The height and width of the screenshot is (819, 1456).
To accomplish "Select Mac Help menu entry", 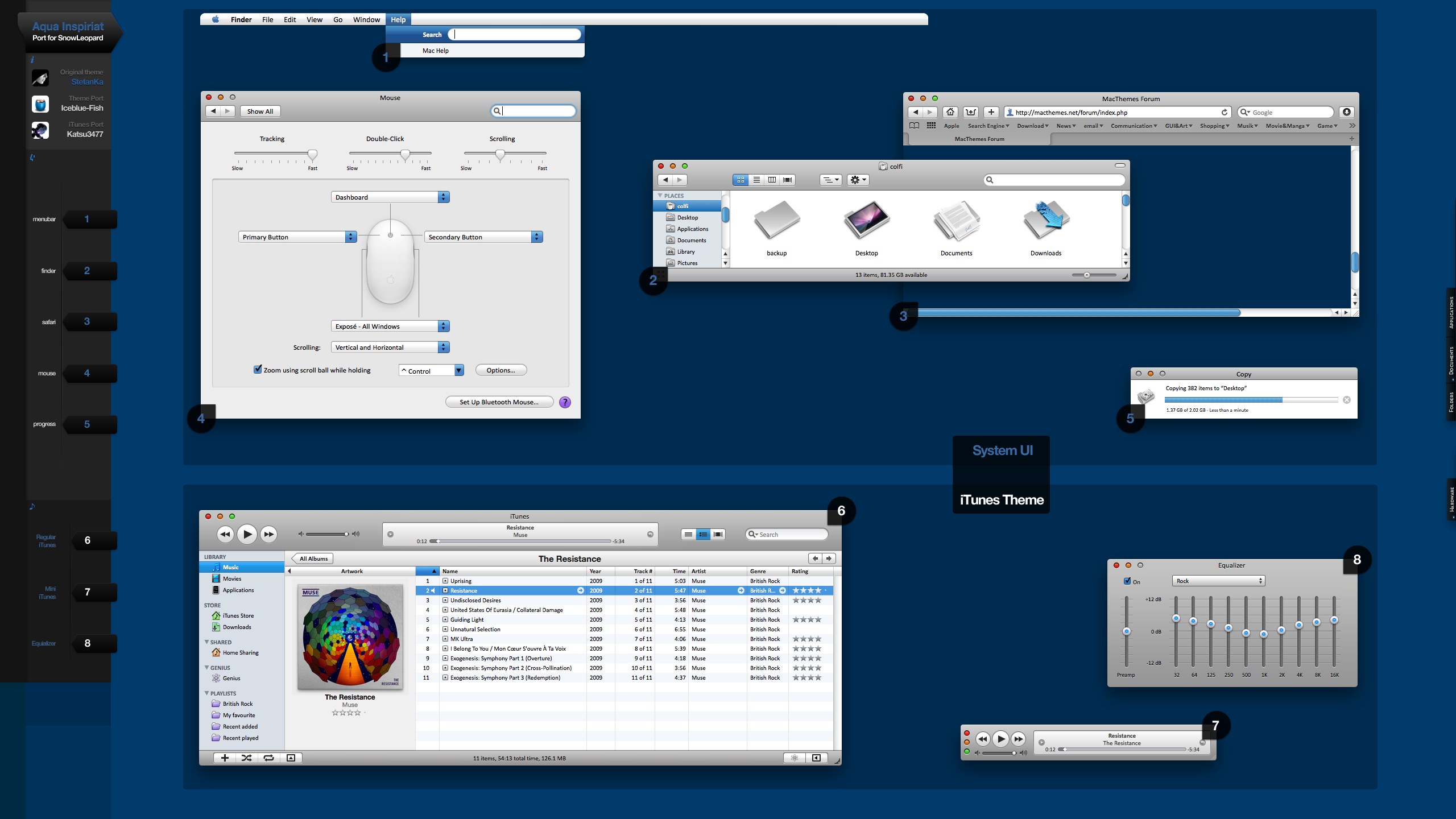I will [x=492, y=51].
